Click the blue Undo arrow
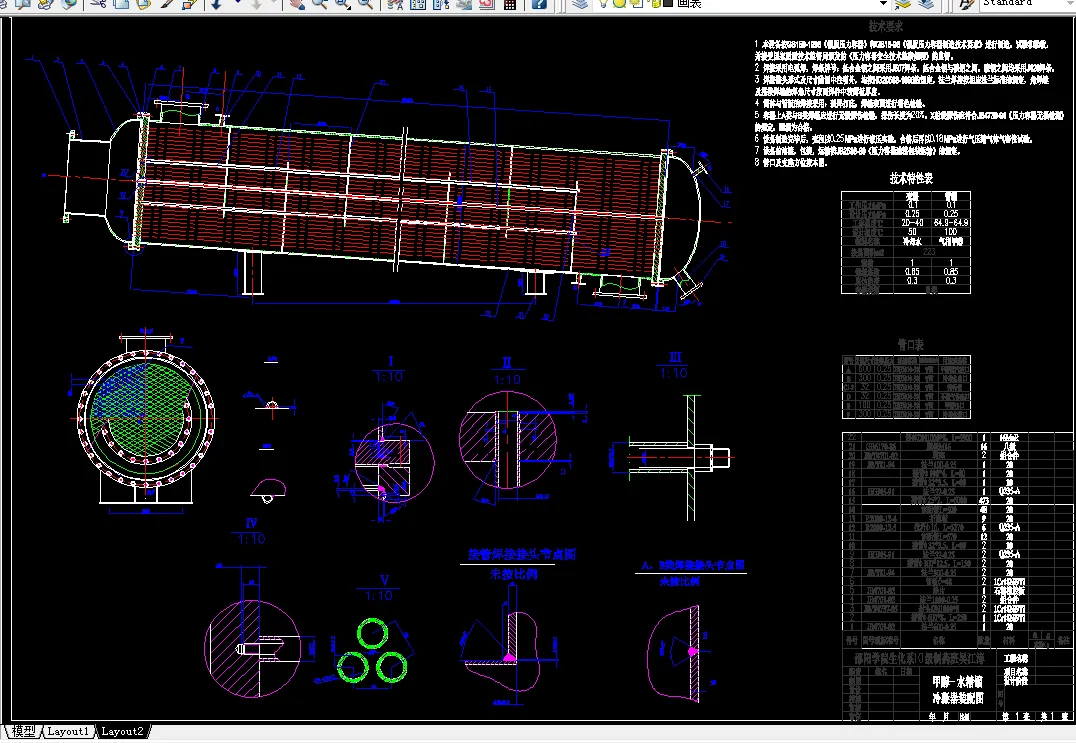1076x743 pixels. click(217, 3)
